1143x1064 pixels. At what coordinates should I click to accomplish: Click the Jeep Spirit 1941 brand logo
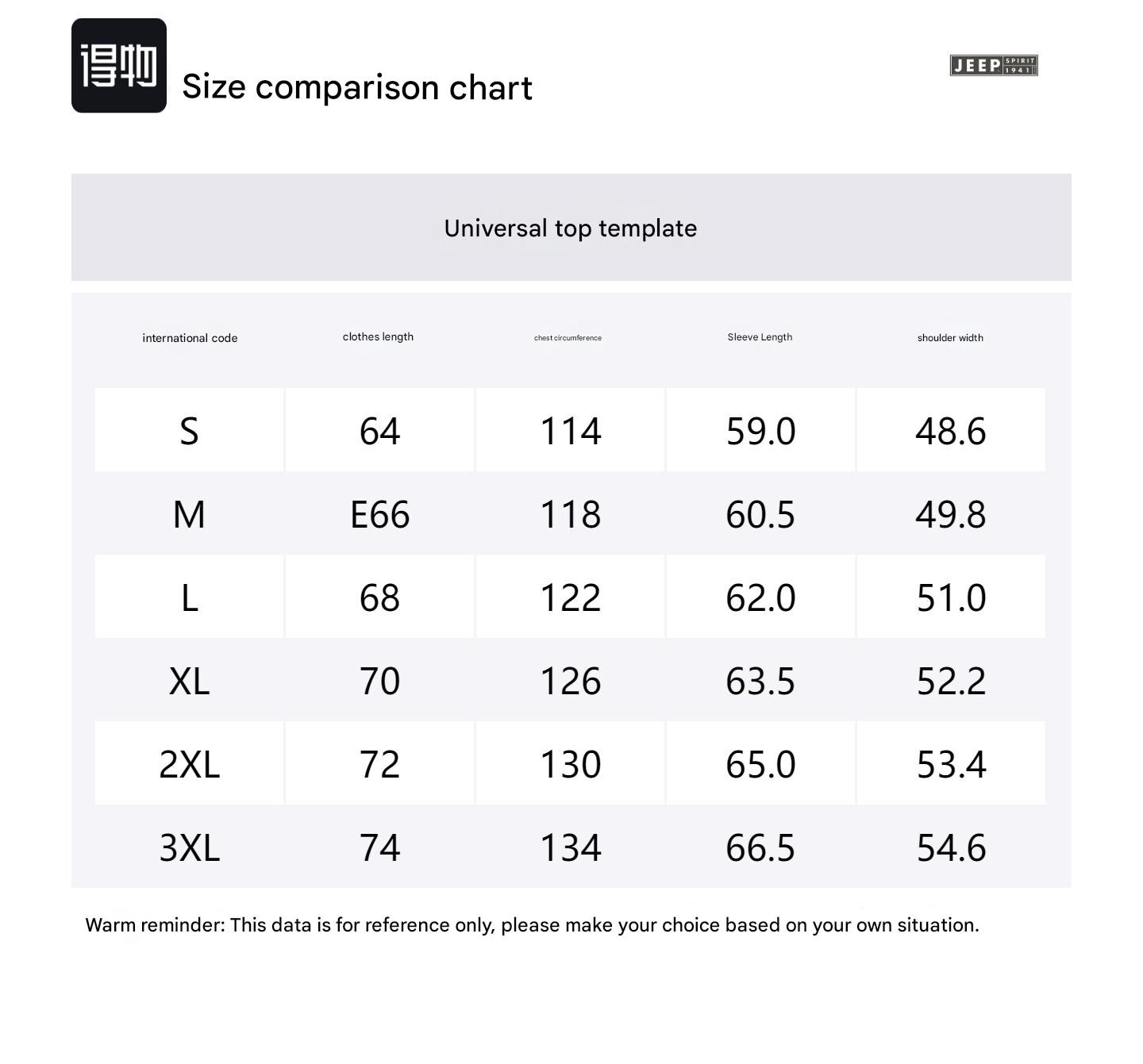coord(993,65)
